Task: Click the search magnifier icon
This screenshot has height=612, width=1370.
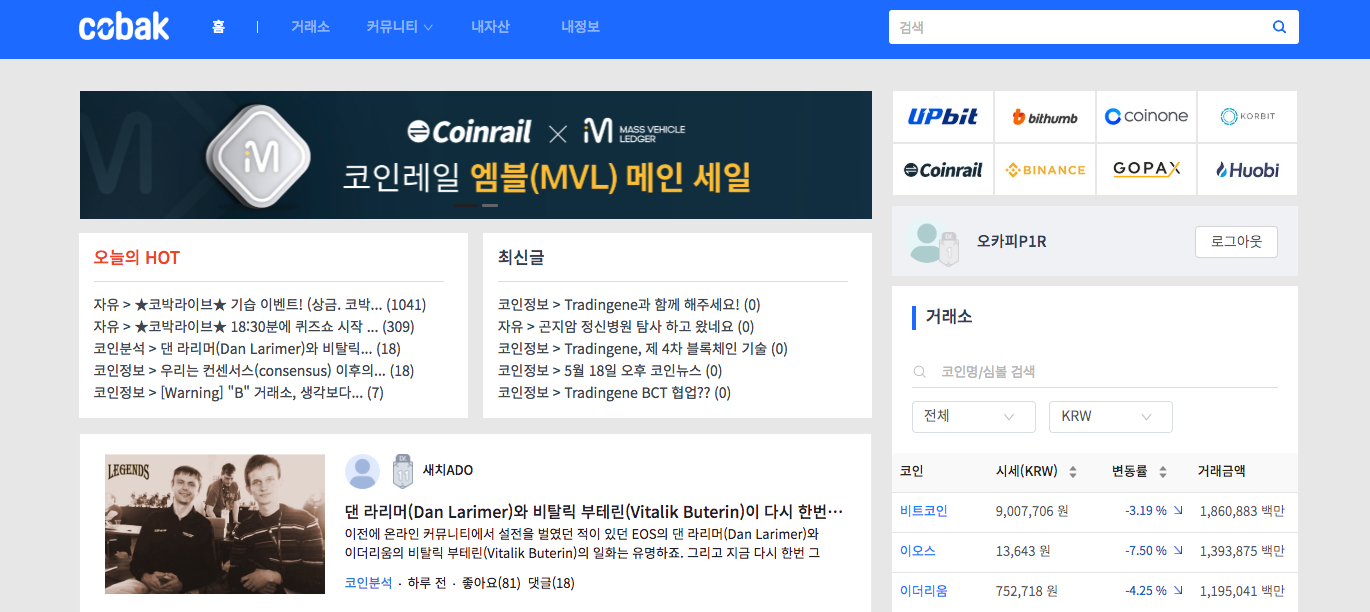Action: [1279, 27]
